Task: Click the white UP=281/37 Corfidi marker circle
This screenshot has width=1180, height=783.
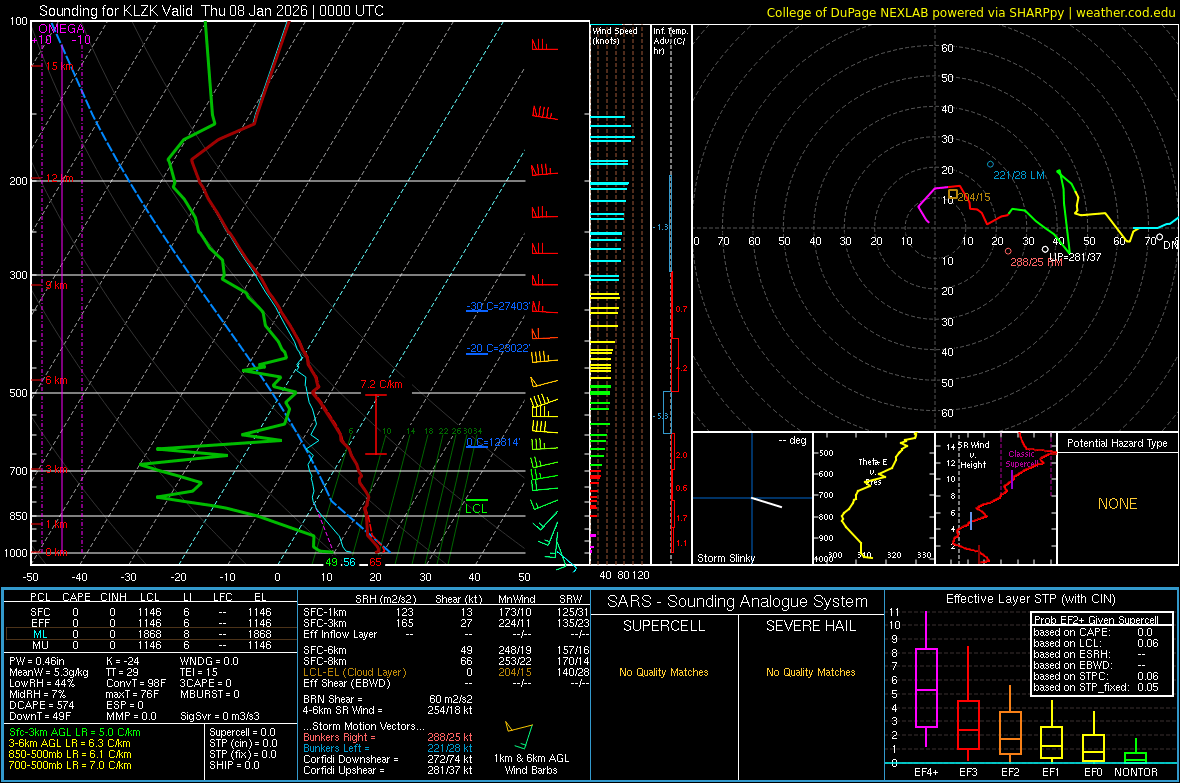Action: point(1045,249)
